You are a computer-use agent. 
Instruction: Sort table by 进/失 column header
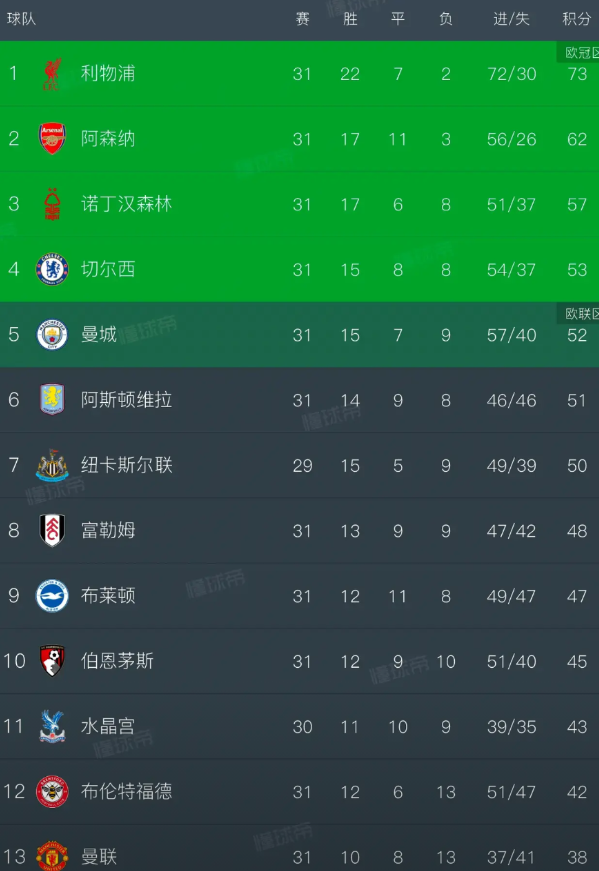click(511, 19)
